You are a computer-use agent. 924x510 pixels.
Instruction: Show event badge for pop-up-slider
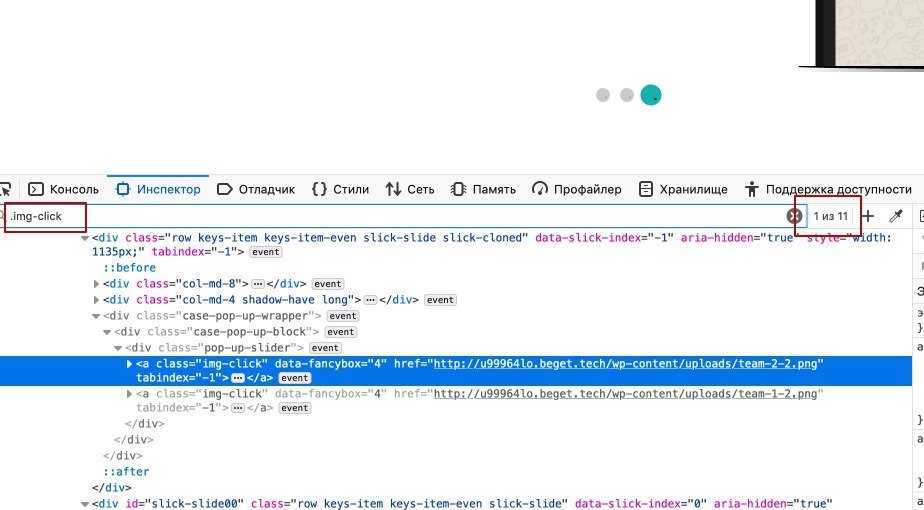pyautogui.click(x=325, y=348)
